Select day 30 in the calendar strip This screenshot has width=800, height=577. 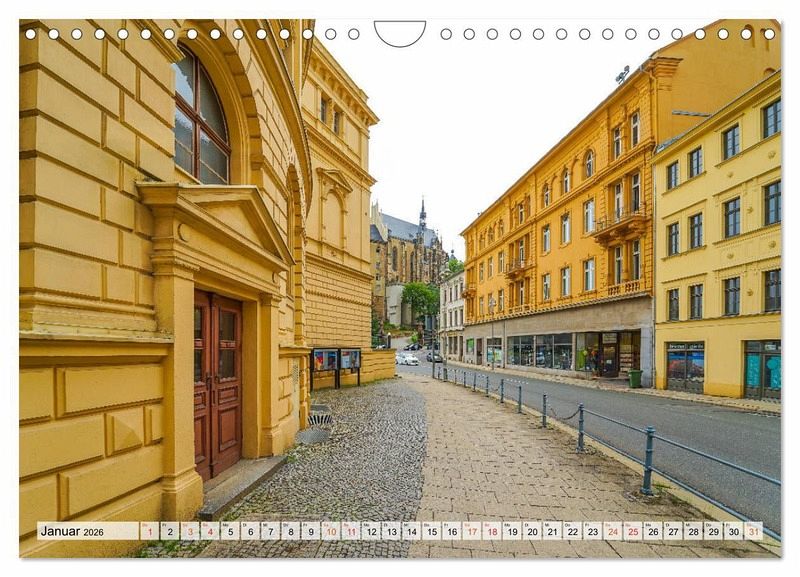pyautogui.click(x=734, y=531)
